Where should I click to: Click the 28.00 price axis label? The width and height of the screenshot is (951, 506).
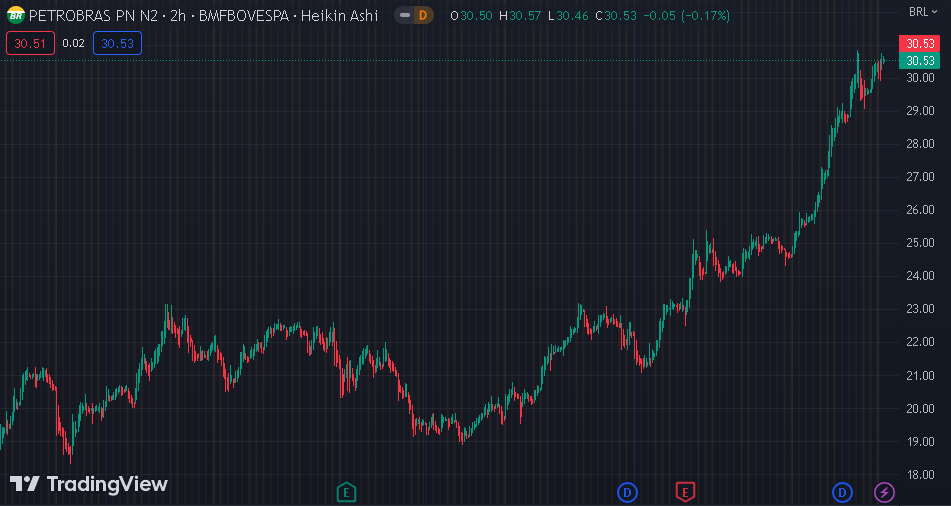[920, 143]
